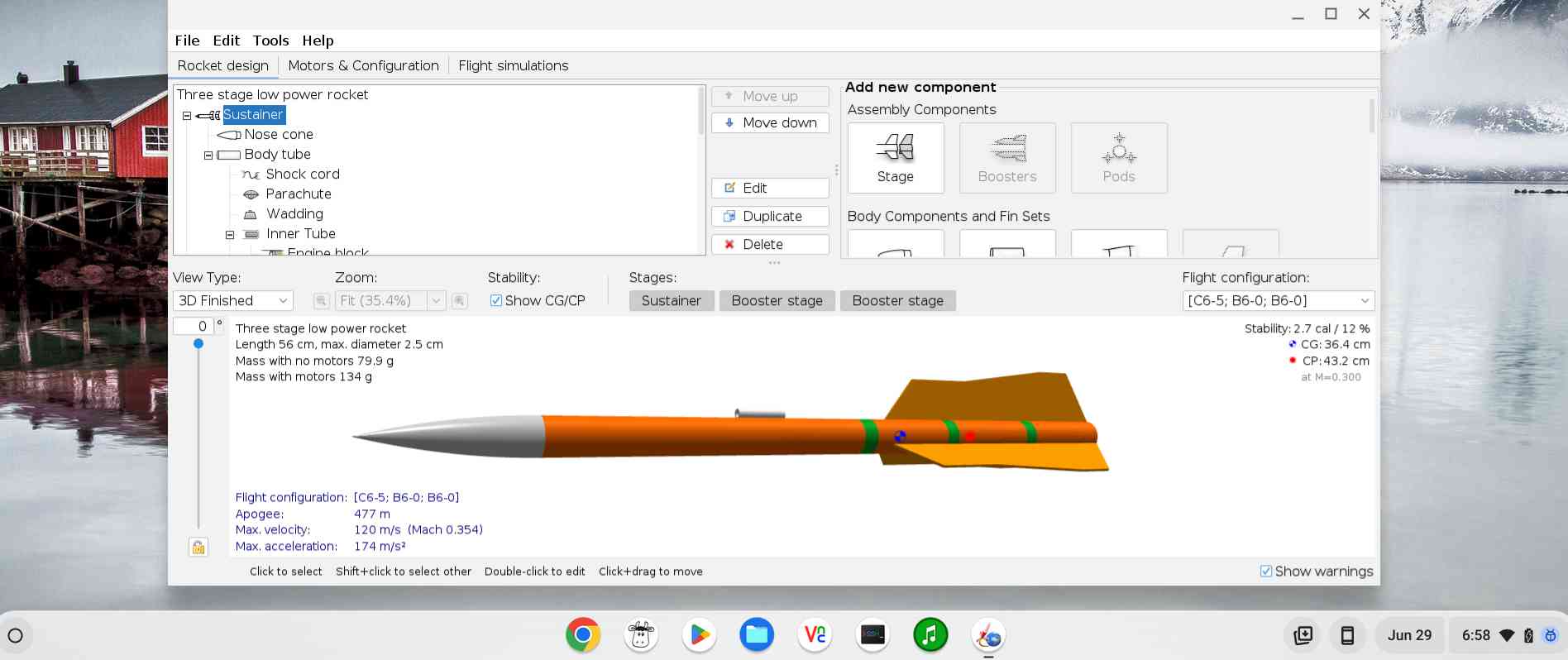Click the Sustainer stage rocket icon in the tree
1568x660 pixels.
click(x=208, y=115)
